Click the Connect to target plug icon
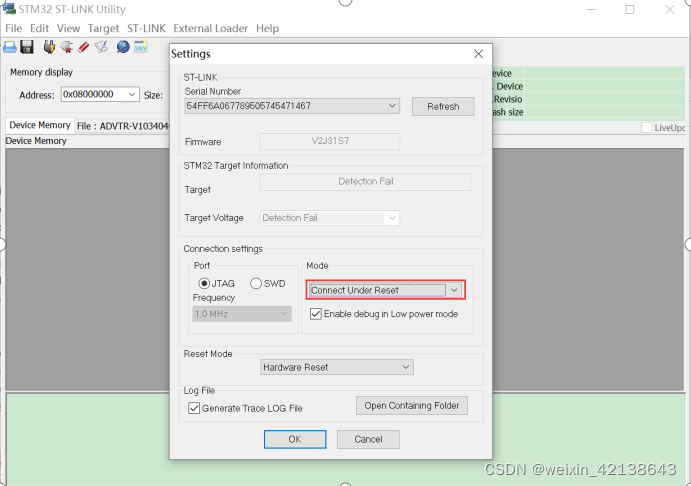This screenshot has height=486, width=691. point(49,47)
